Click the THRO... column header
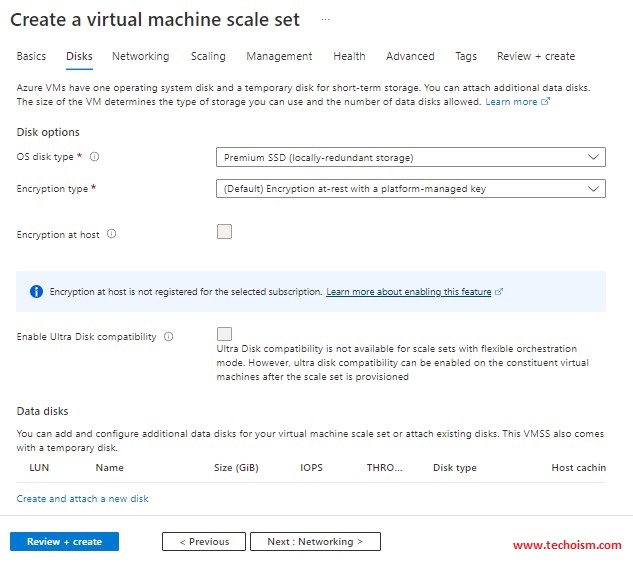The image size is (633, 565). click(x=384, y=467)
